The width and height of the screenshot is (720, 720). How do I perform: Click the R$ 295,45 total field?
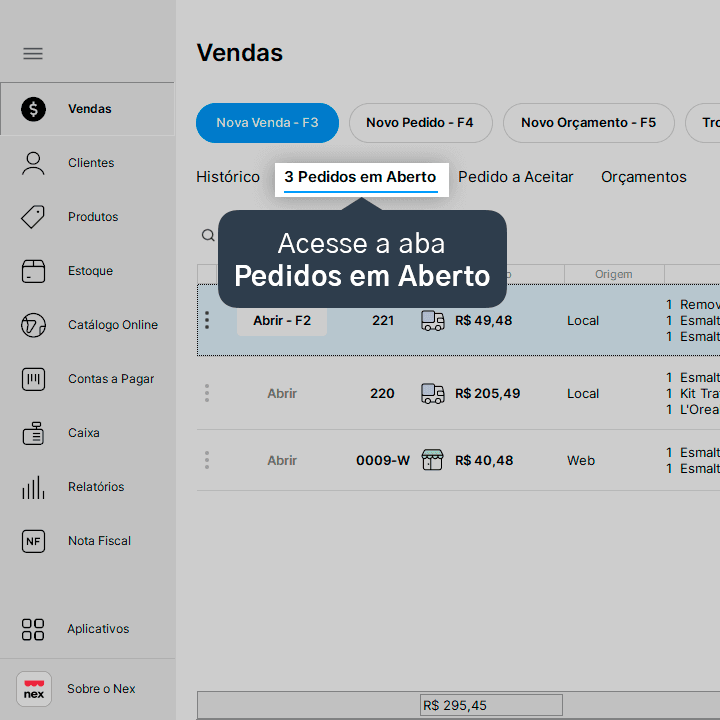(491, 705)
